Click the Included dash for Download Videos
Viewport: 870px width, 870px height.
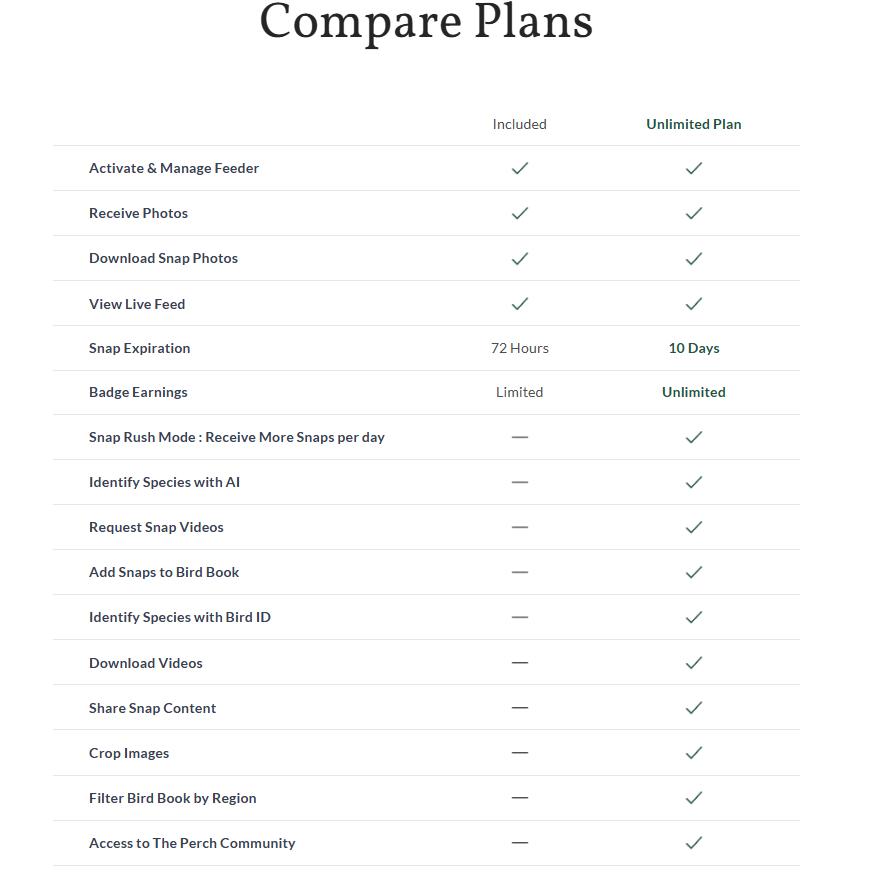(x=519, y=662)
